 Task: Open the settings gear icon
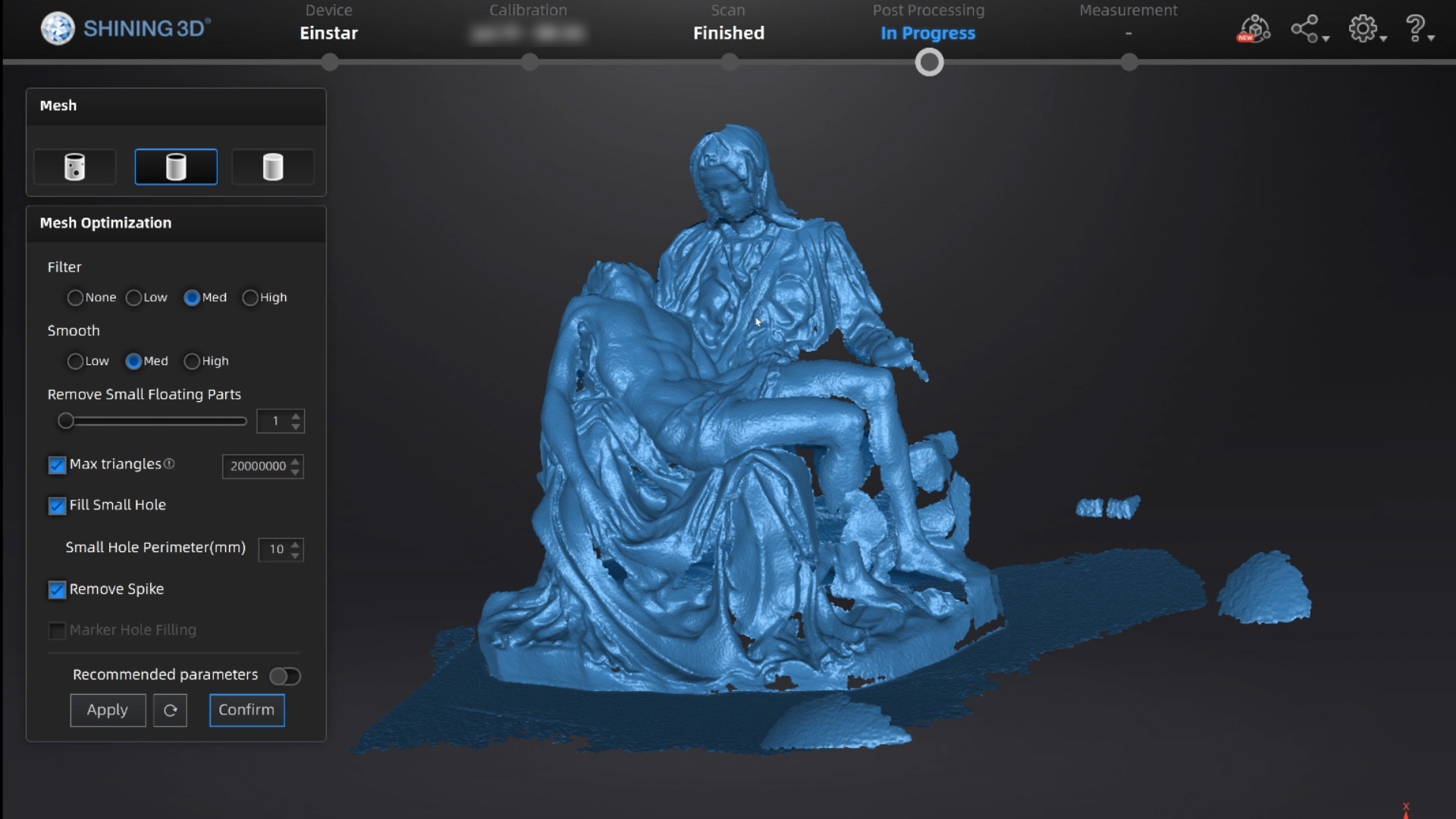1363,29
